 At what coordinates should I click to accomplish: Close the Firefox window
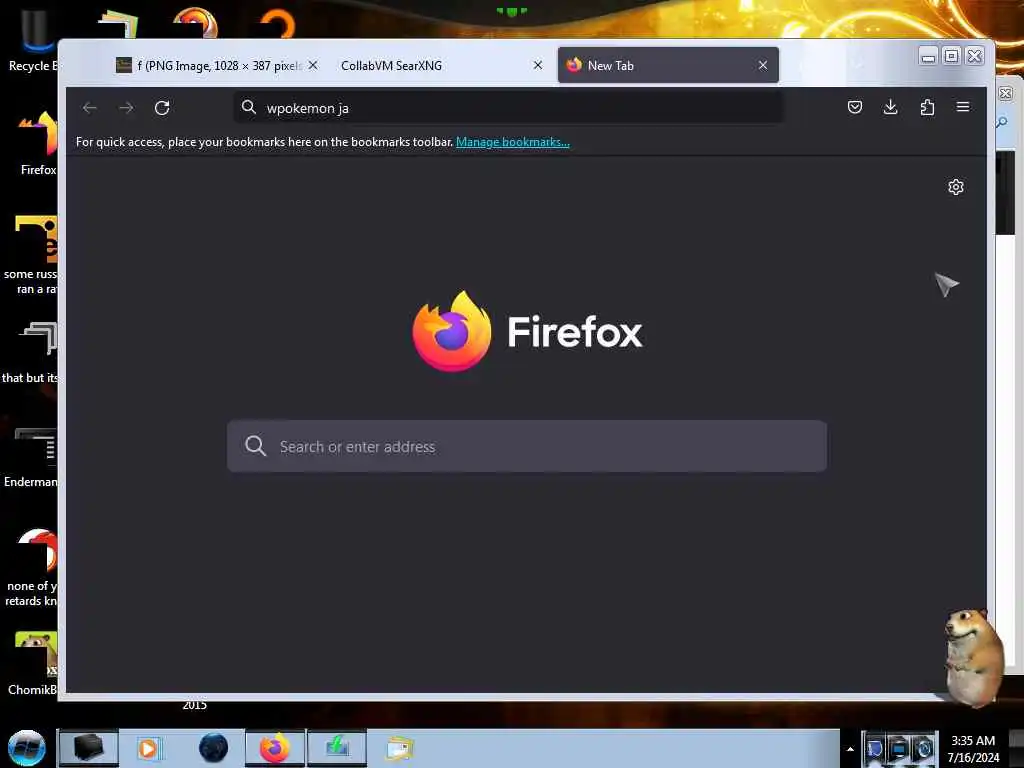point(974,57)
